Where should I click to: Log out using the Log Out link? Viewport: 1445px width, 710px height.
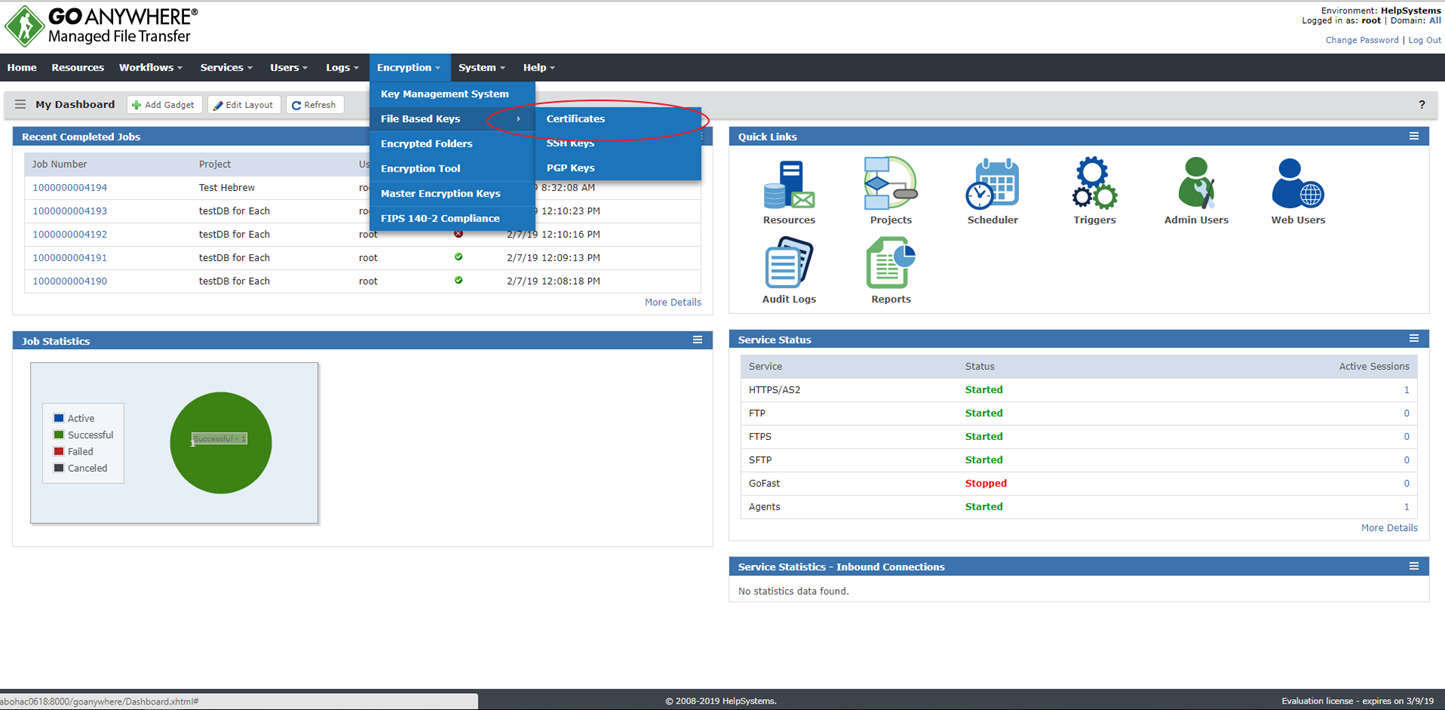pyautogui.click(x=1425, y=40)
